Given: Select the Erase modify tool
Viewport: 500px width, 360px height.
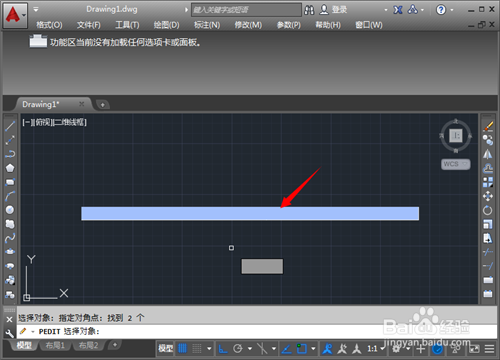Looking at the screenshot, I should click(488, 126).
